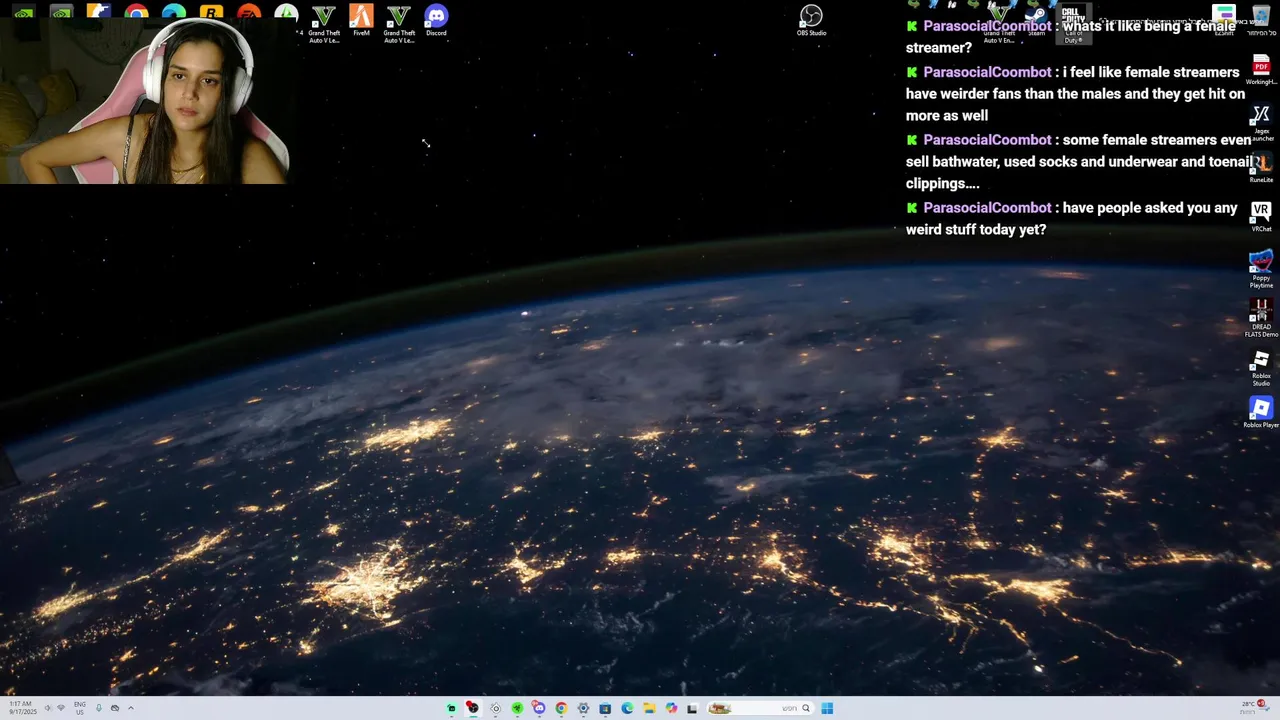Click the red notification badge on taskbar
This screenshot has width=1280, height=720.
coord(1262,704)
